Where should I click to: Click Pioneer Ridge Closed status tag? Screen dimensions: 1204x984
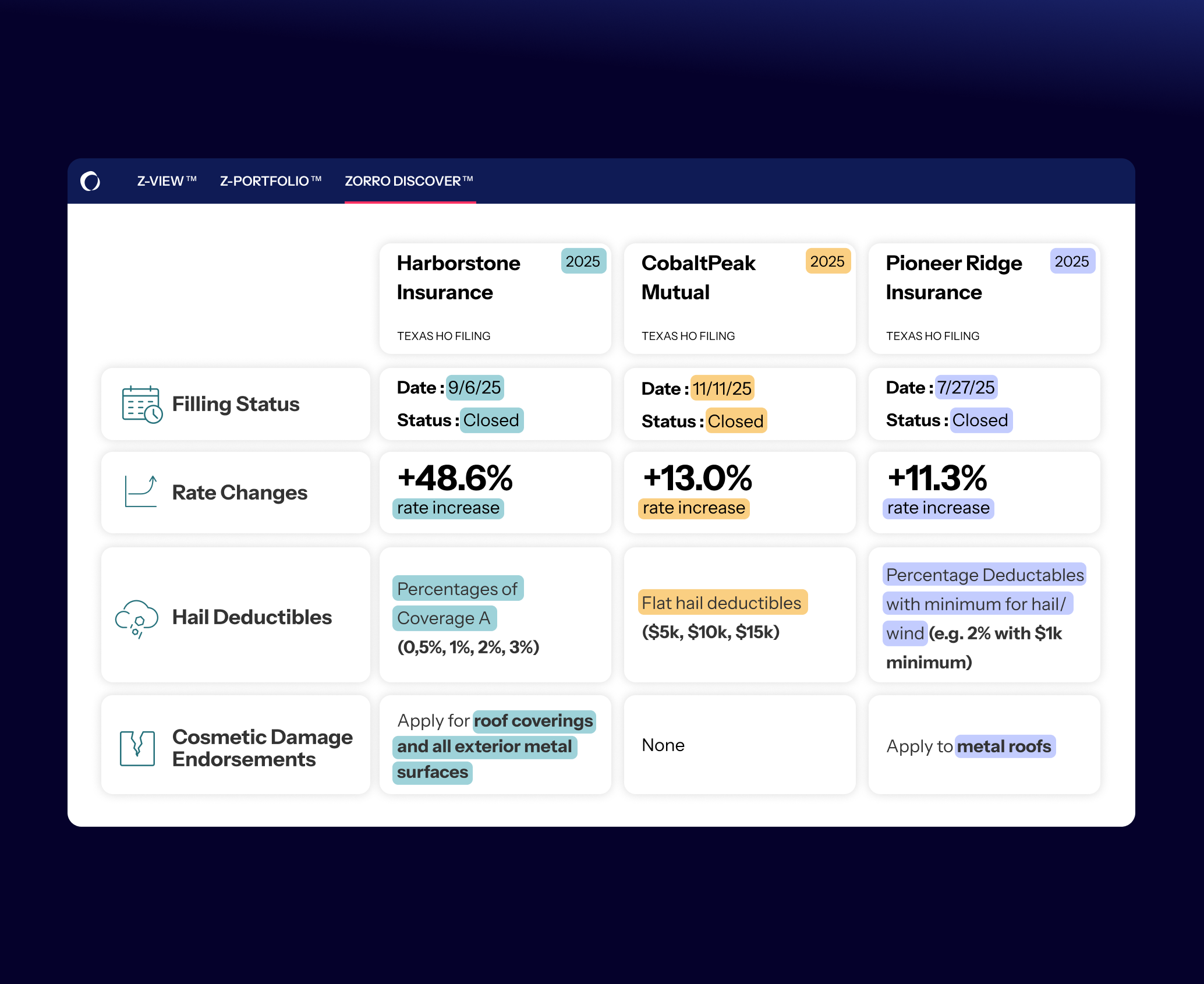[x=980, y=420]
